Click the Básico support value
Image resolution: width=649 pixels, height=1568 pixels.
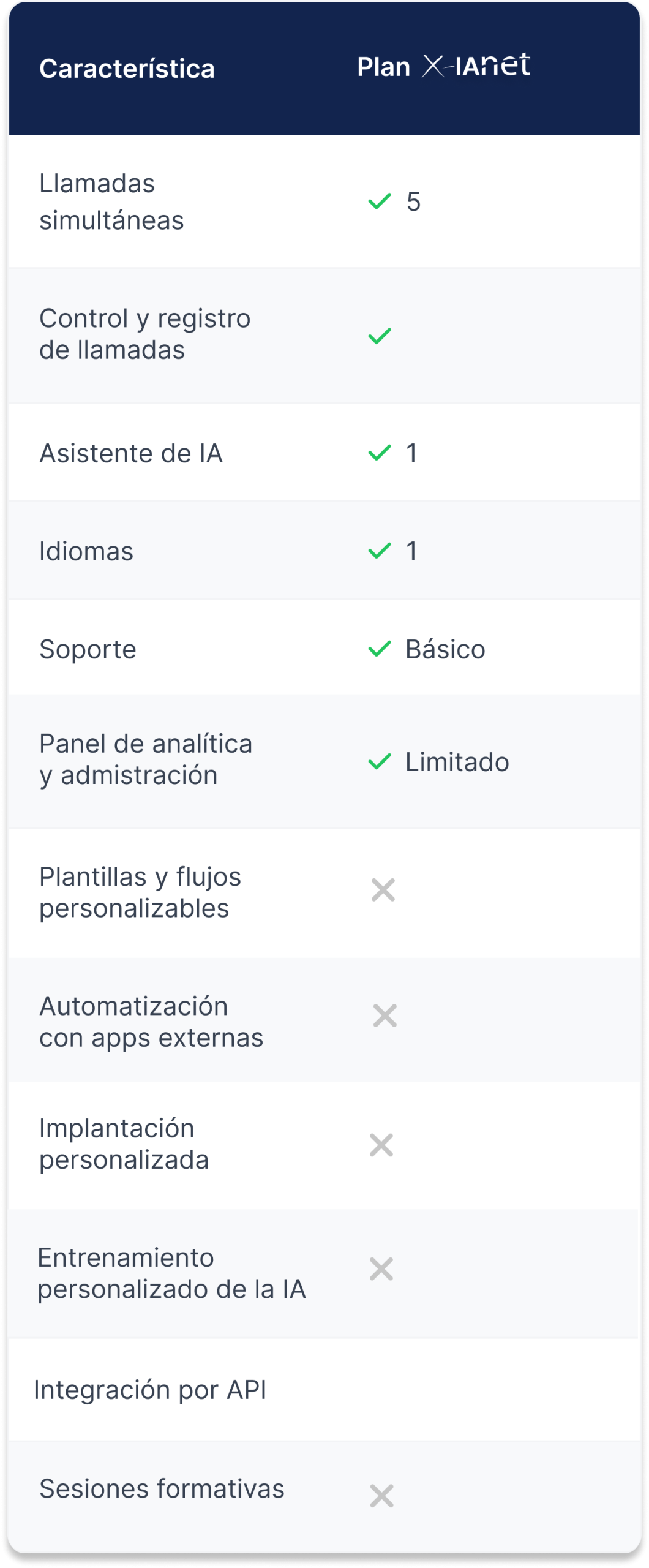pos(445,649)
